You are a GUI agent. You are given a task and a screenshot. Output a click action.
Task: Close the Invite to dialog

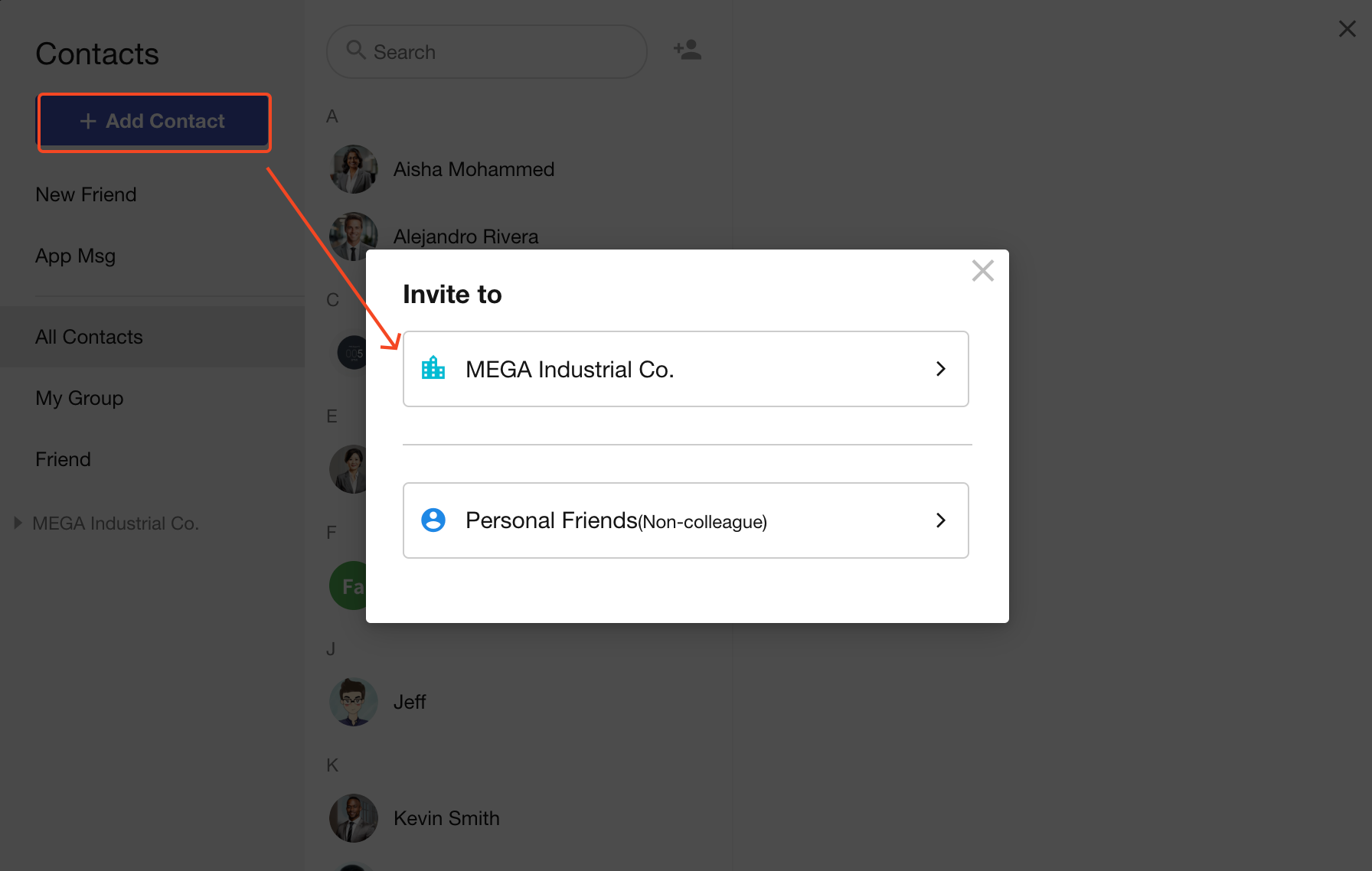coord(982,270)
